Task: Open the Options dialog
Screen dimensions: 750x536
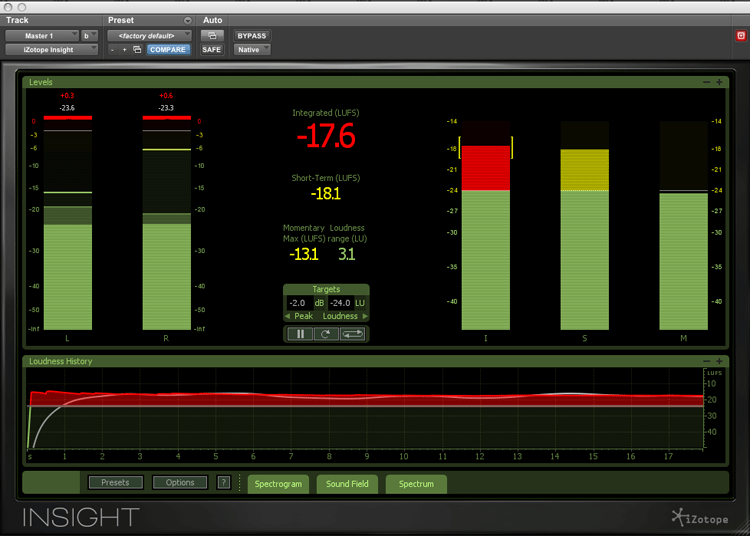Action: tap(180, 482)
